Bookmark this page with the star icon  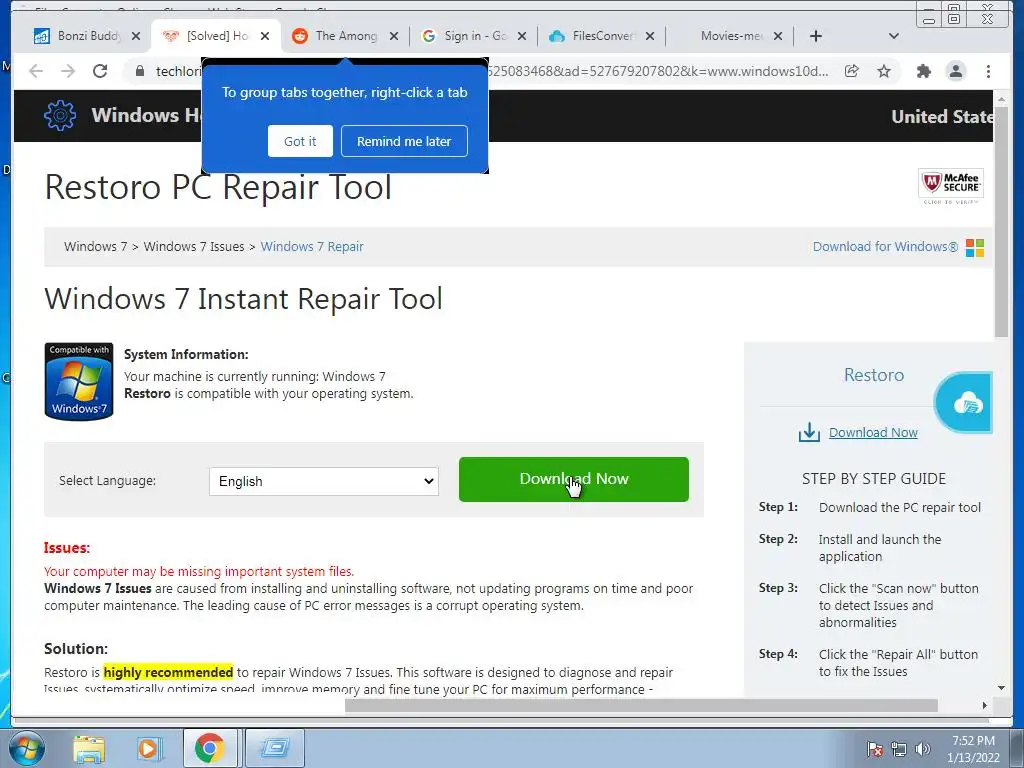point(884,71)
